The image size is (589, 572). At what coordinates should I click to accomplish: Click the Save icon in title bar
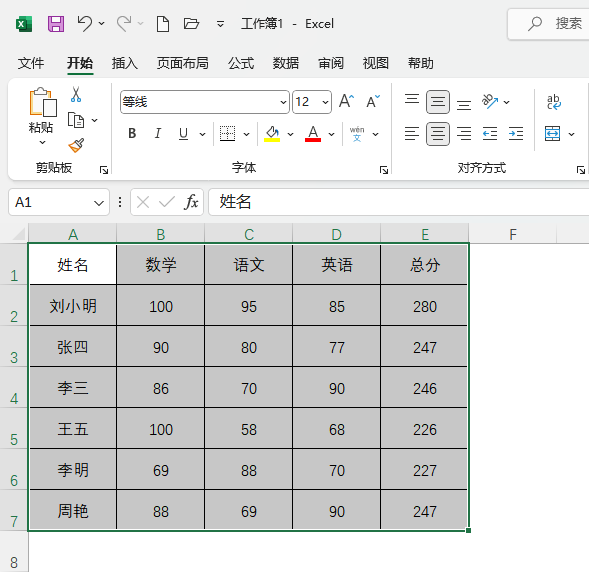point(56,24)
